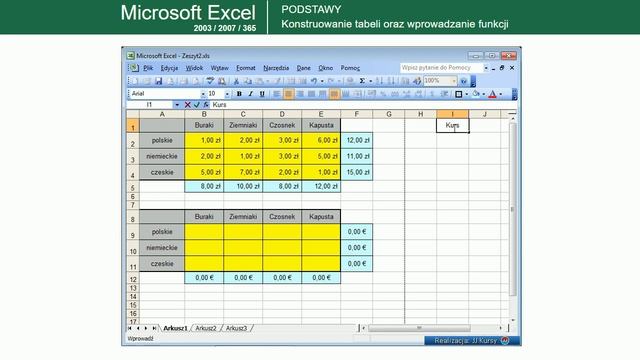Apply borders using the Borders icon

pos(458,94)
